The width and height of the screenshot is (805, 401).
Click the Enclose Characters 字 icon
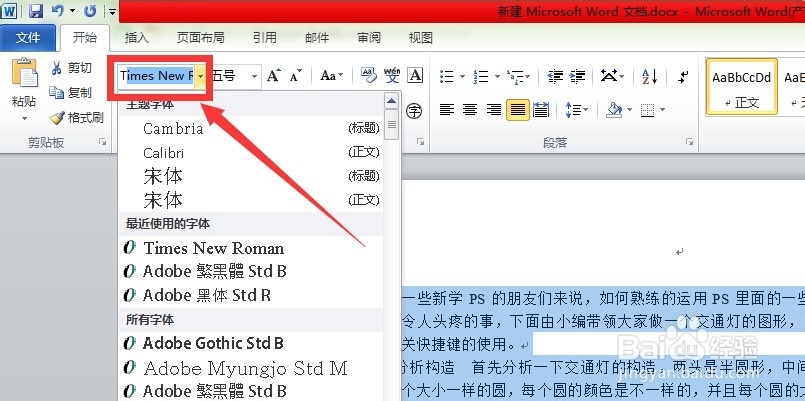point(414,110)
